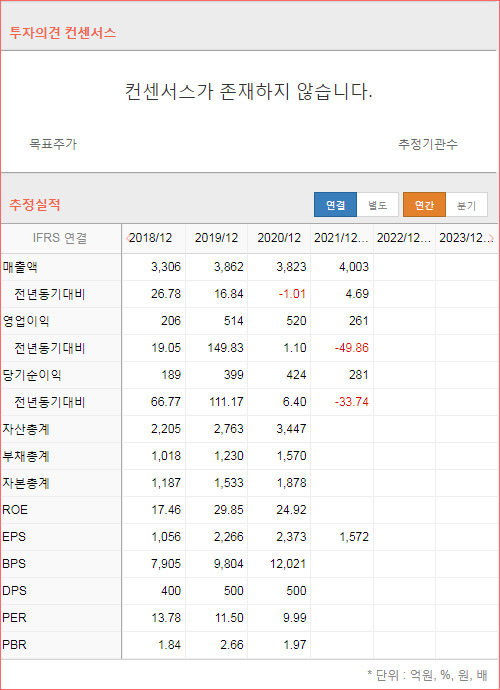Click the 1,572 EPS value
500x690 pixels.
(x=354, y=537)
